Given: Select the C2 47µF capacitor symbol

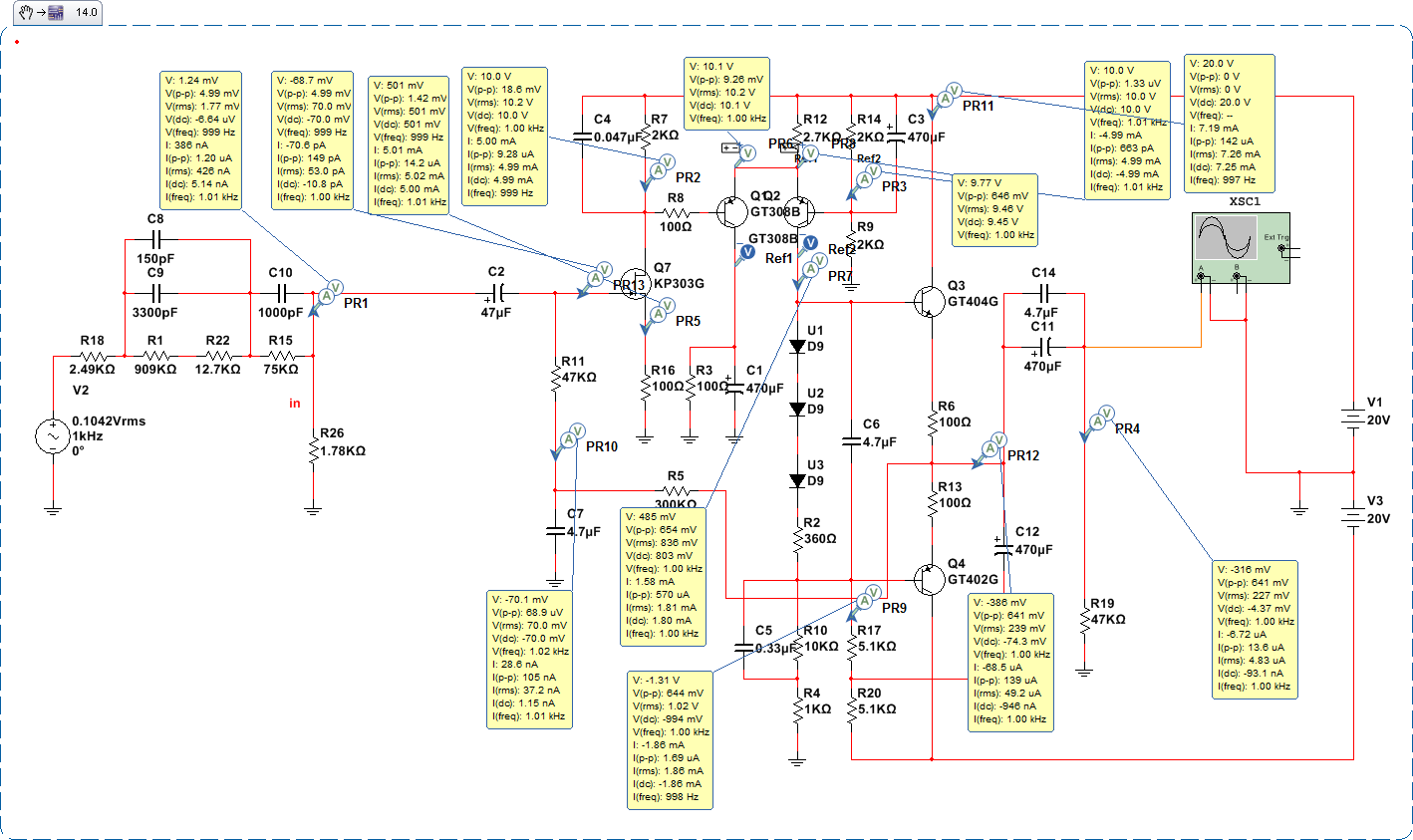Looking at the screenshot, I should (x=497, y=293).
